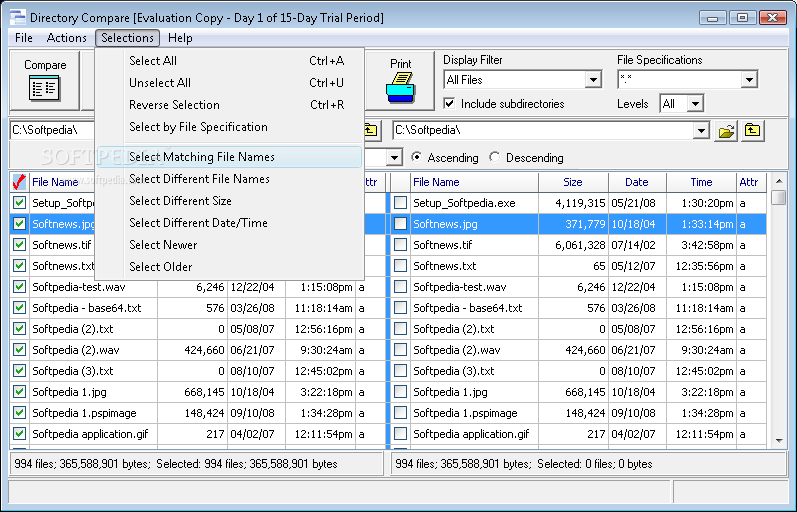Select left pane Softpedia (2).txt row
797x512 pixels.
pyautogui.click(x=197, y=329)
